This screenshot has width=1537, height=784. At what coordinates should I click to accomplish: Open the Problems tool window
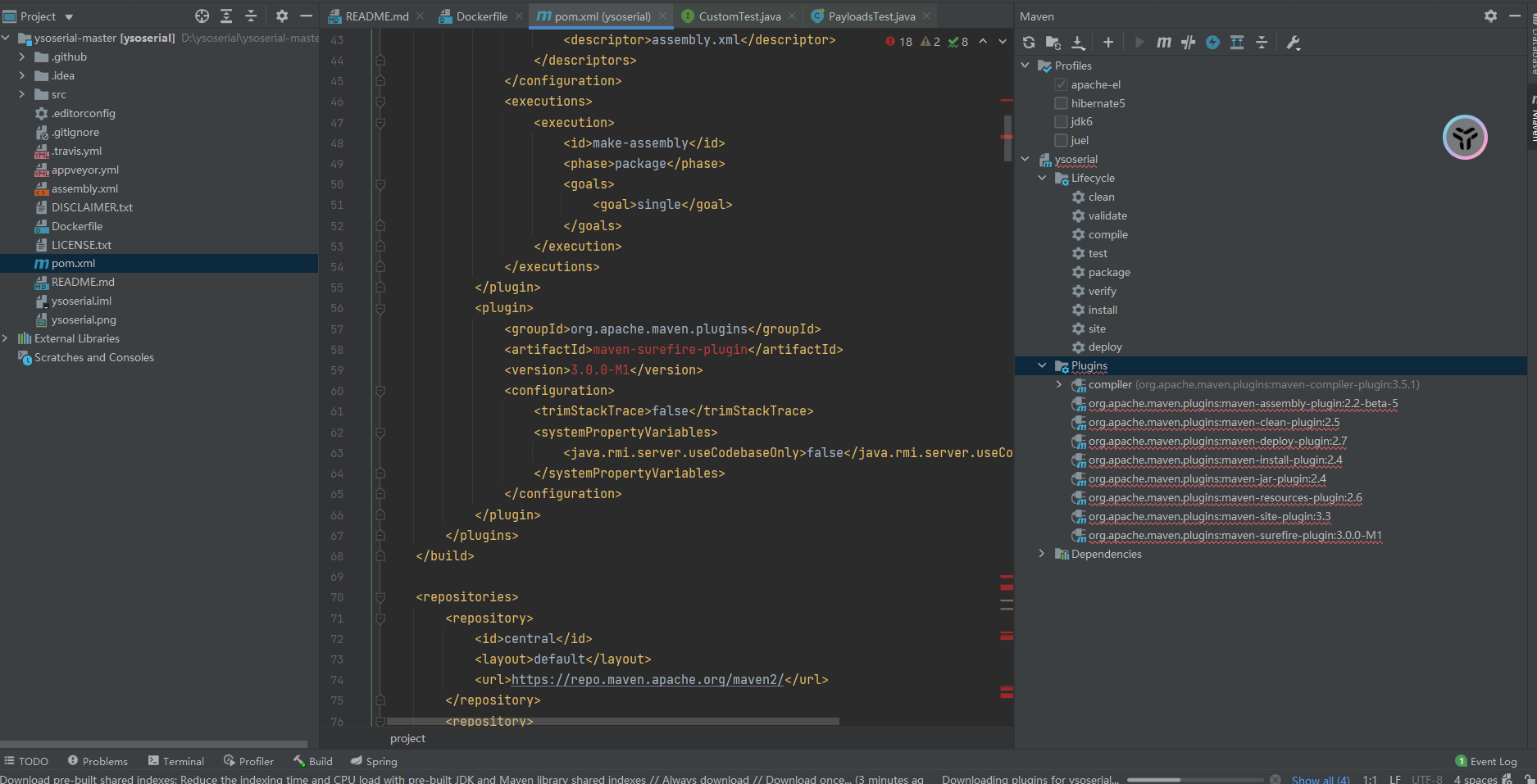coord(98,761)
